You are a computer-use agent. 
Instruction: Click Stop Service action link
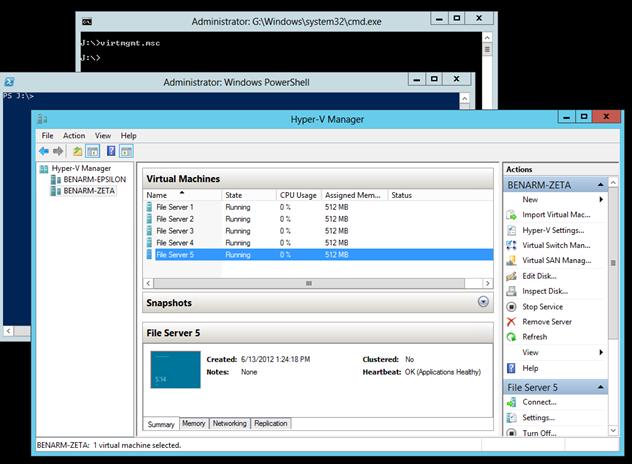pos(543,307)
